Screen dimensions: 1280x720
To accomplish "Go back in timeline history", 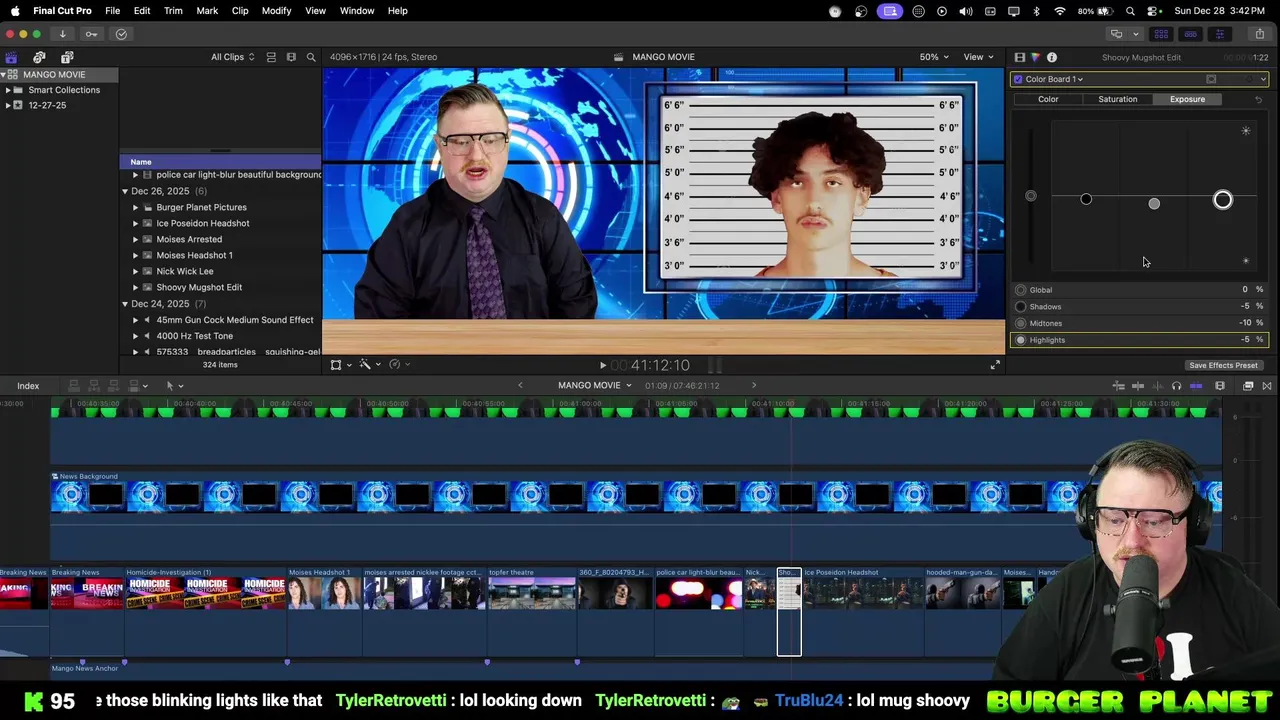I will (x=519, y=386).
